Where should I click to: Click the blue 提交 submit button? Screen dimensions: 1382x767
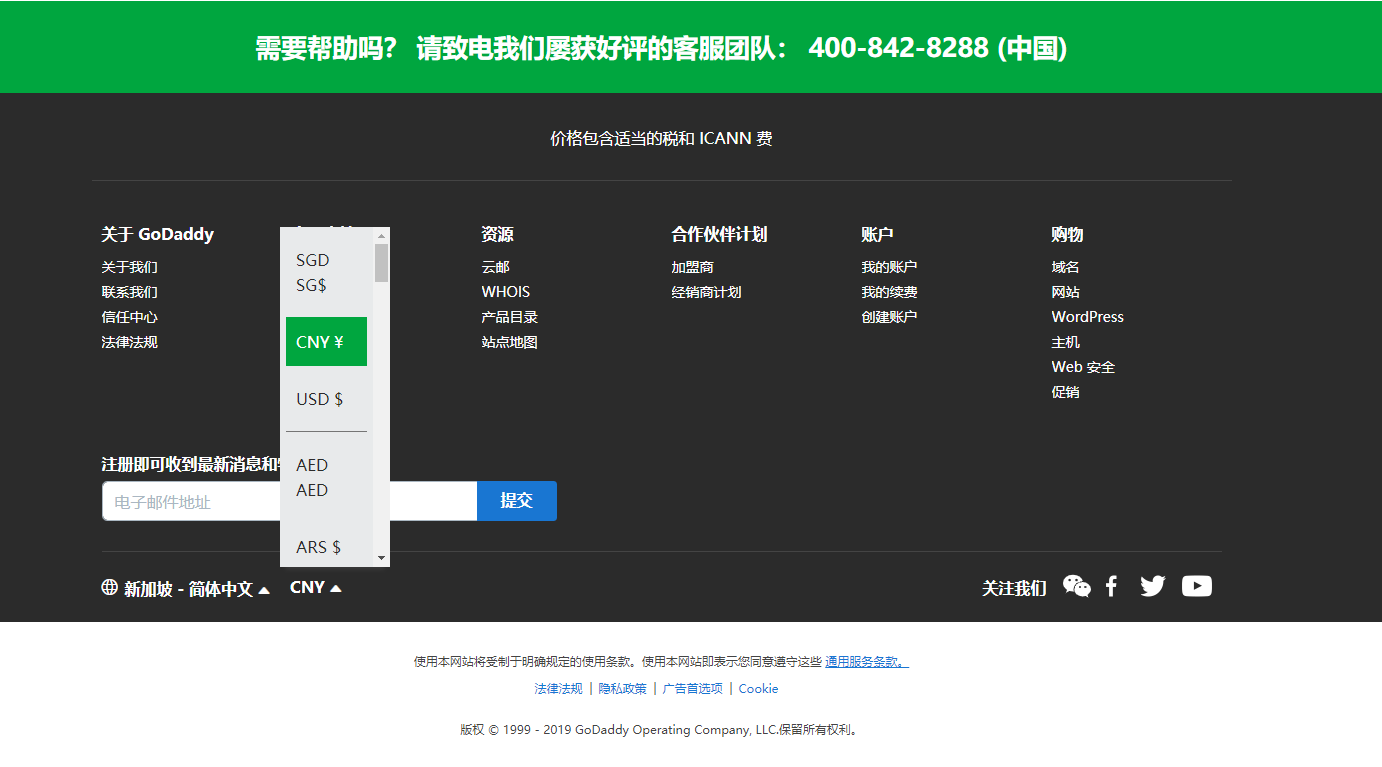[x=516, y=501]
